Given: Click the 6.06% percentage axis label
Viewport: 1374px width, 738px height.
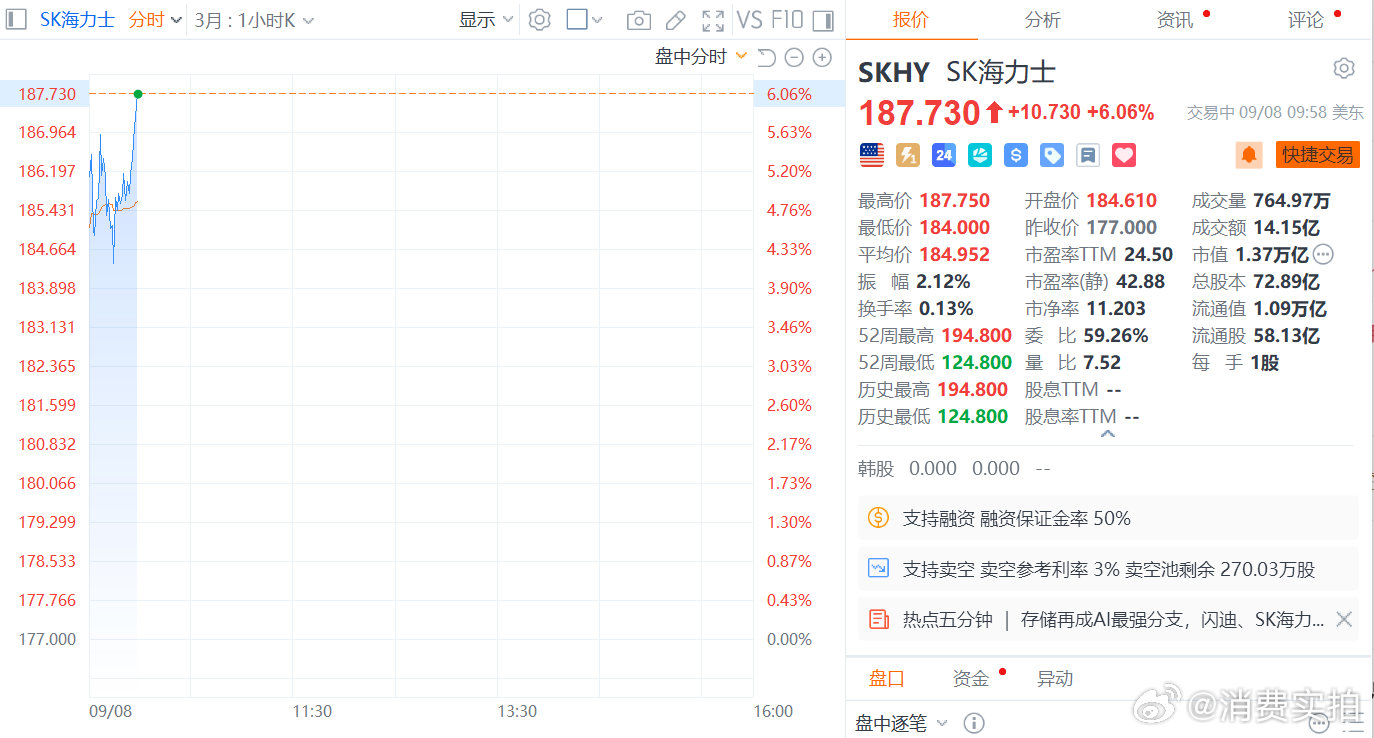Looking at the screenshot, I should click(789, 94).
